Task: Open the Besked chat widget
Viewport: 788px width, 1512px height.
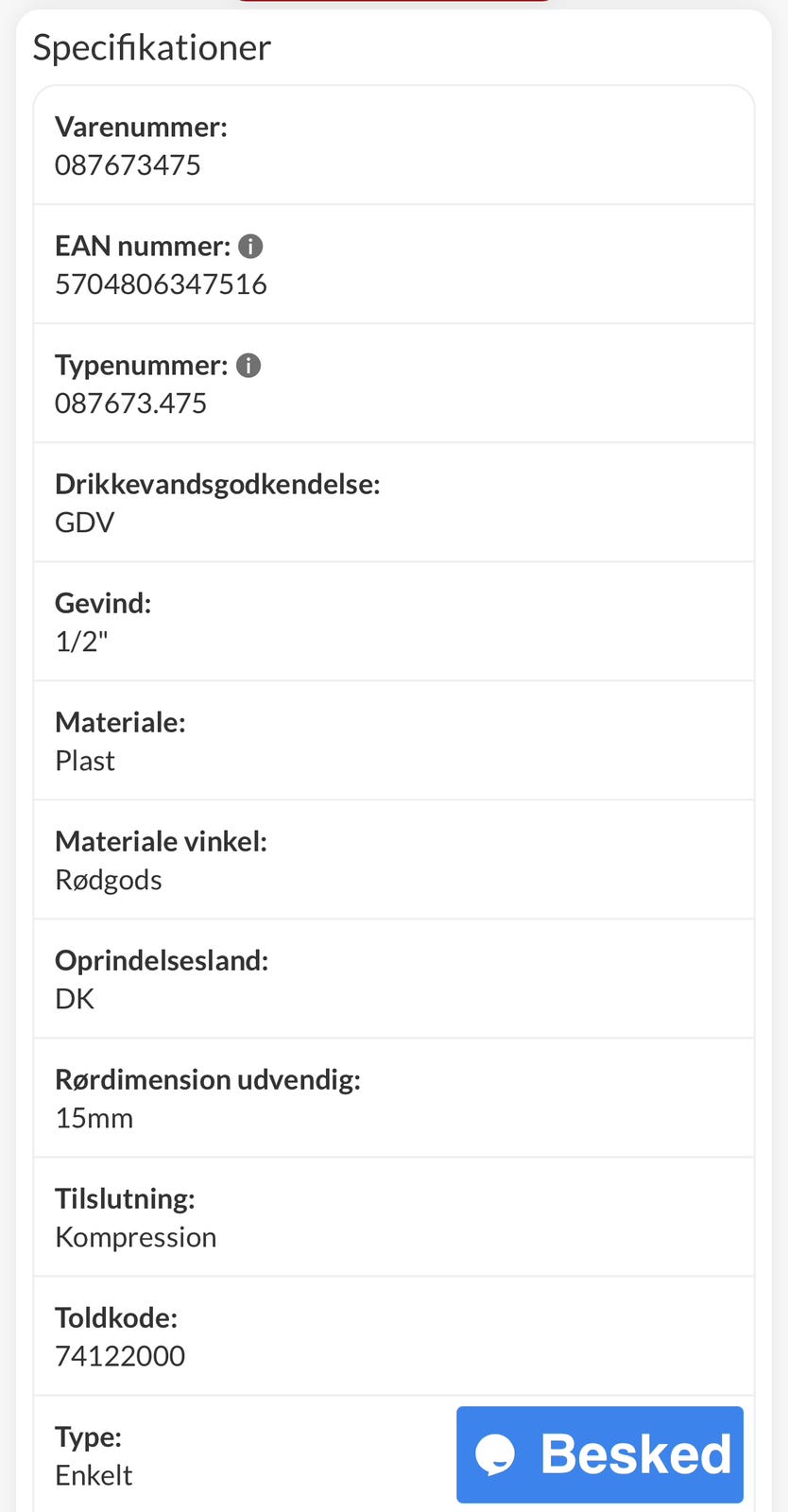Action: (599, 1453)
